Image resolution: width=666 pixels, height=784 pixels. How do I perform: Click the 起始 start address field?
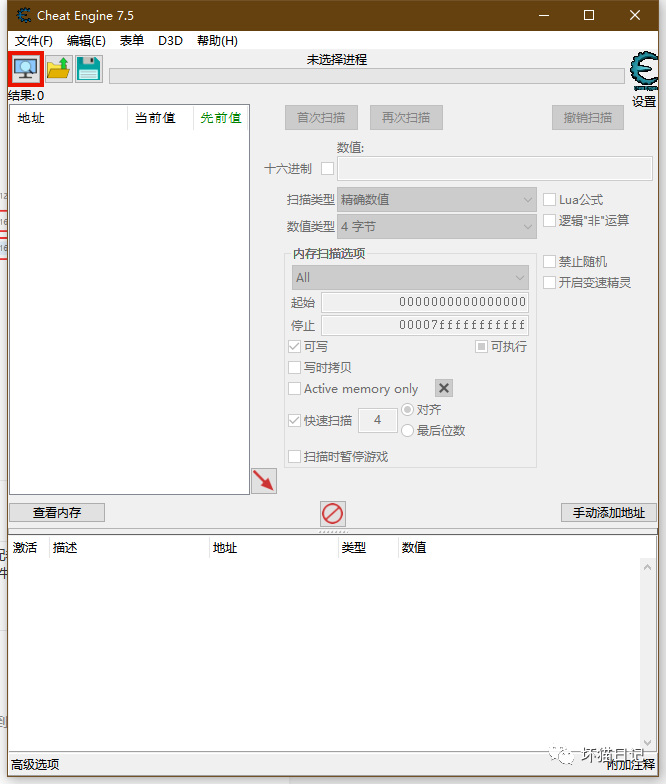[425, 302]
